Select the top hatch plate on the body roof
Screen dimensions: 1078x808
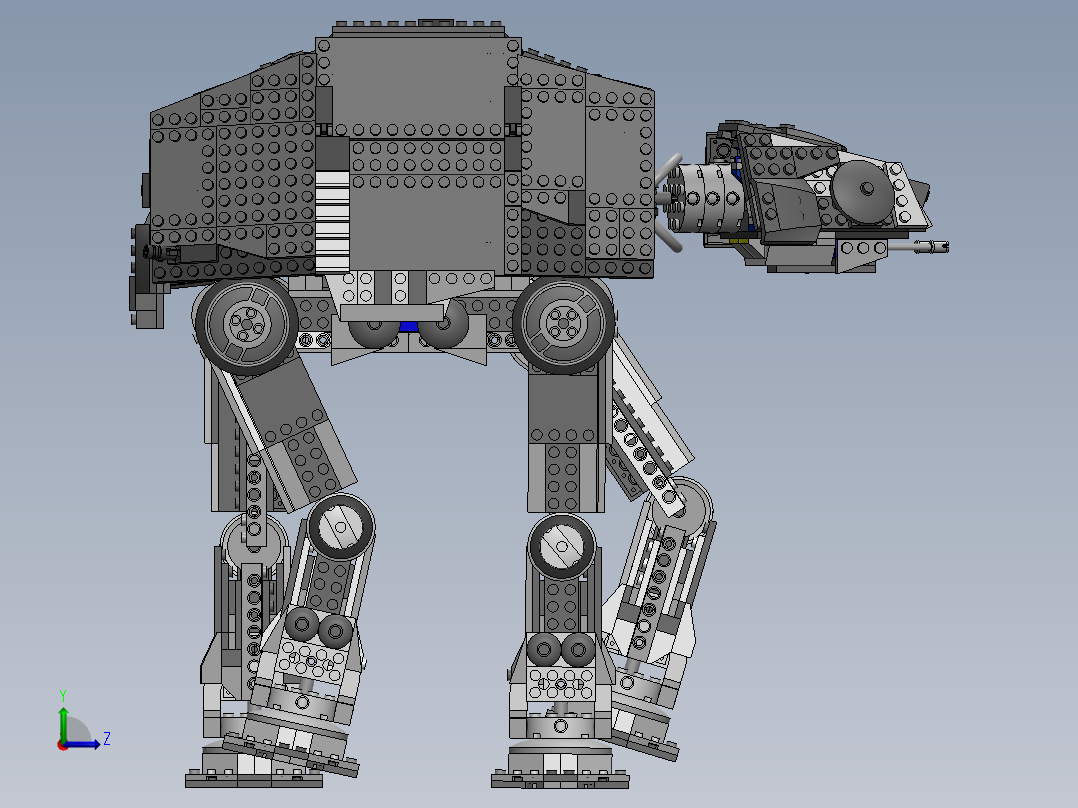(x=419, y=29)
